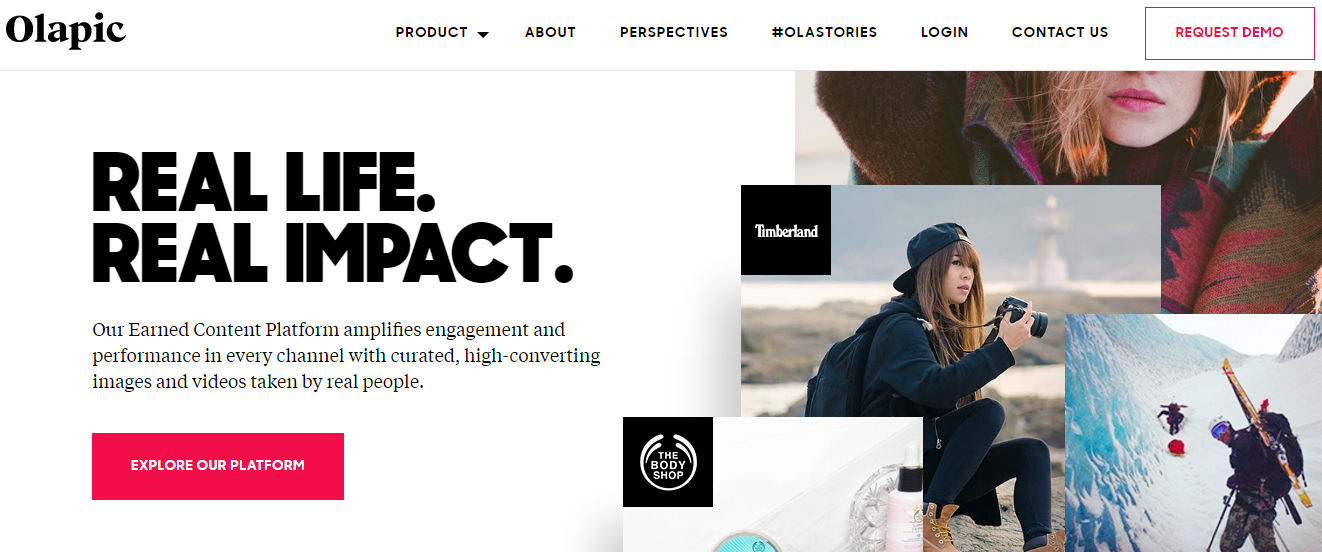The width and height of the screenshot is (1322, 552).
Task: Click the Earned Content Platform description paragraph
Action: point(346,355)
